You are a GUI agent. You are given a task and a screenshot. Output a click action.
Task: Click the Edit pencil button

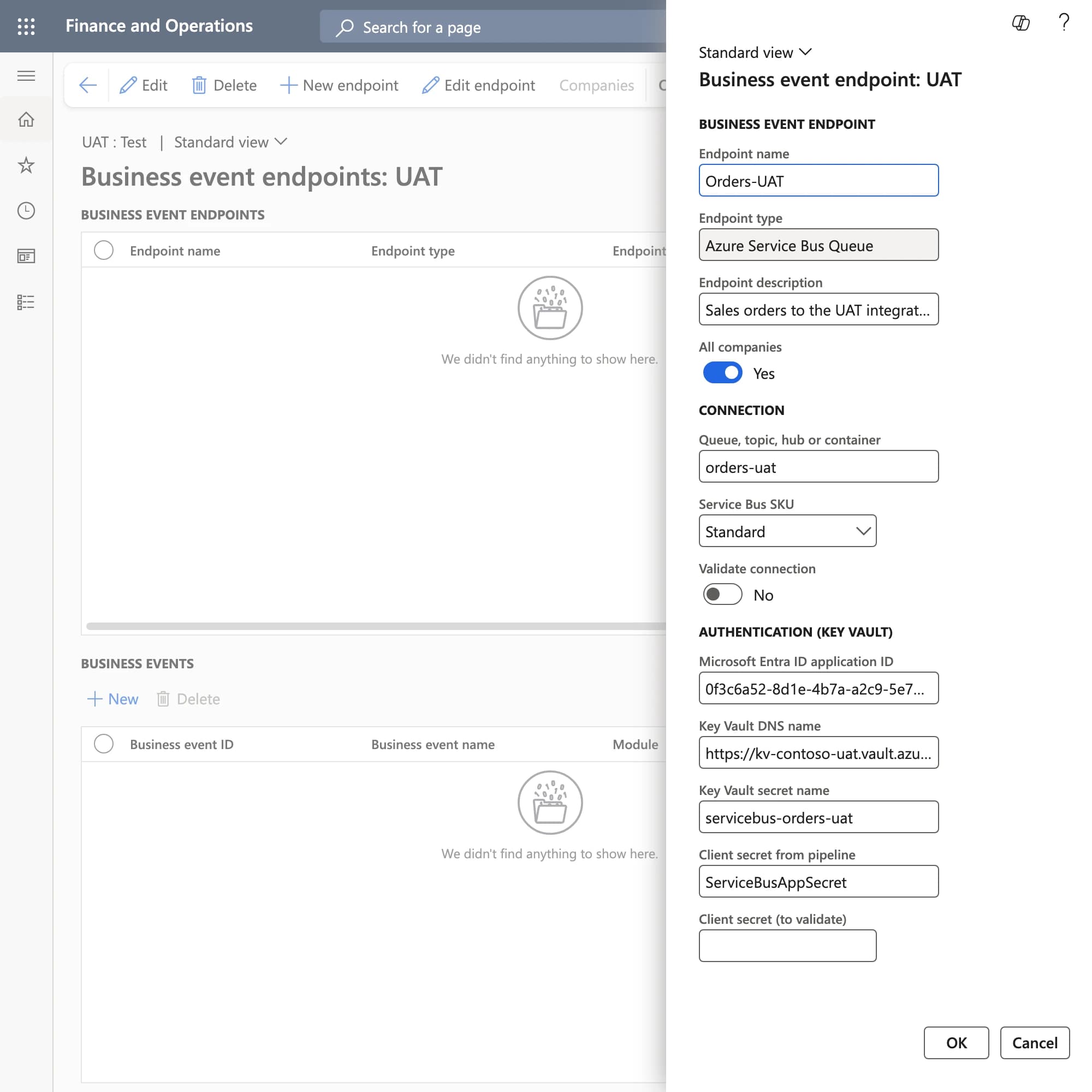tap(144, 85)
